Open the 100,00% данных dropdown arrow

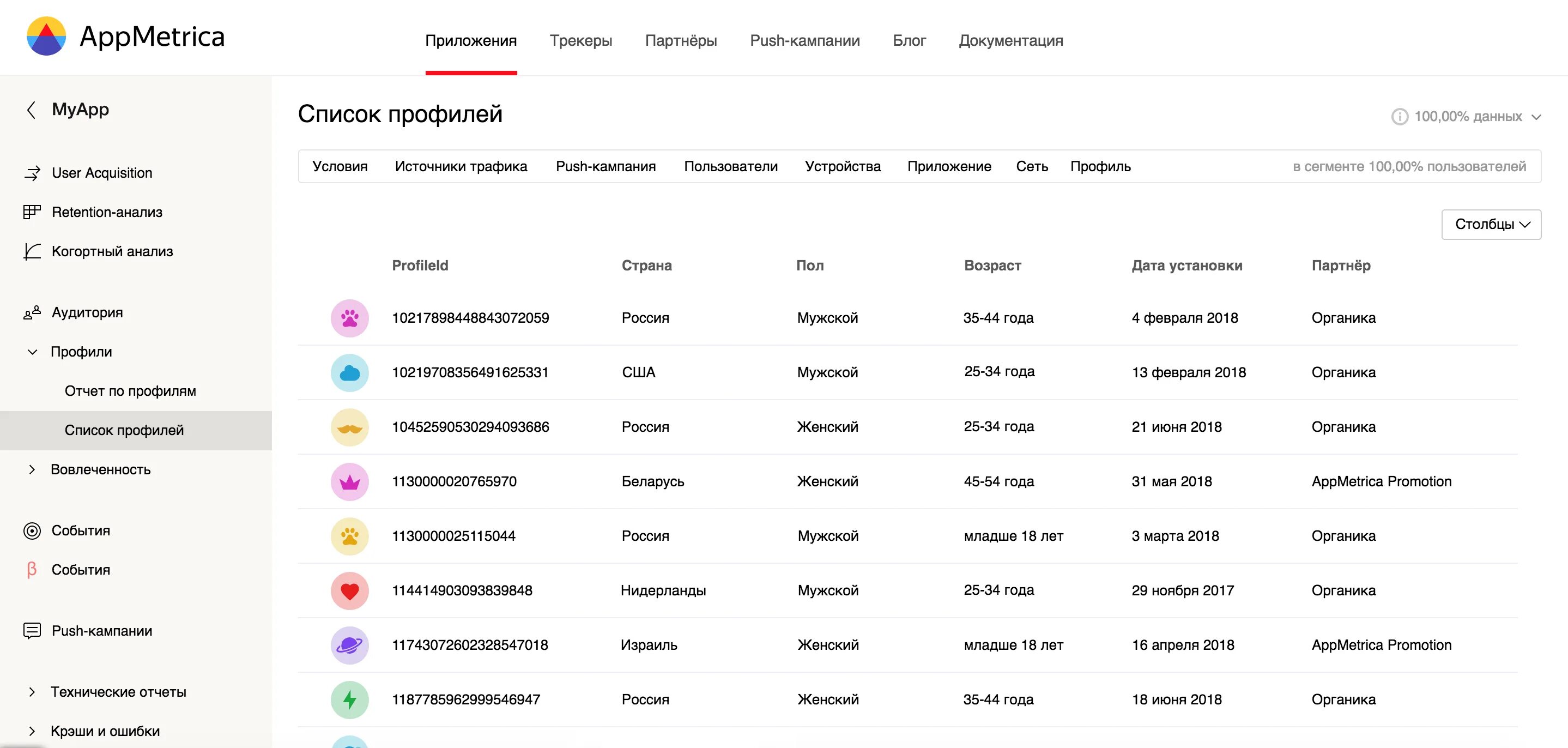click(1536, 117)
